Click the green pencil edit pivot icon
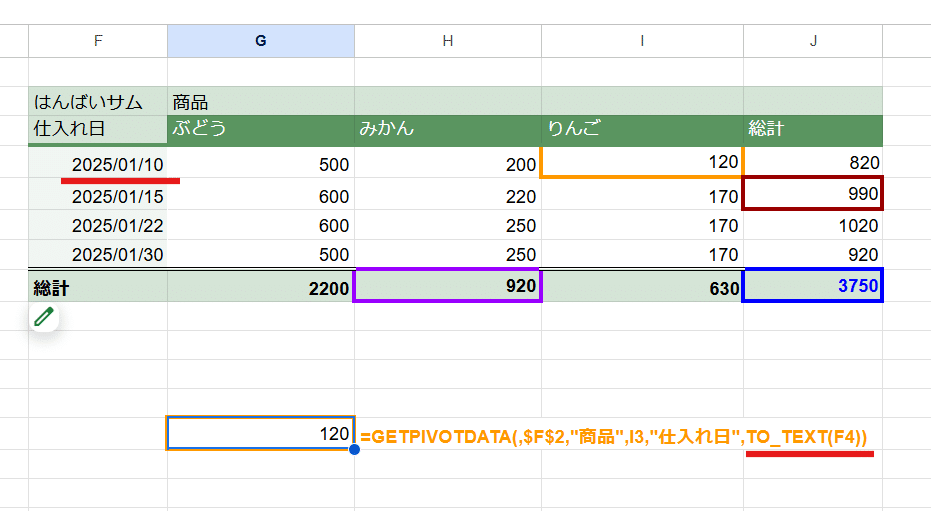Screen dimensions: 931x511 tap(44, 317)
